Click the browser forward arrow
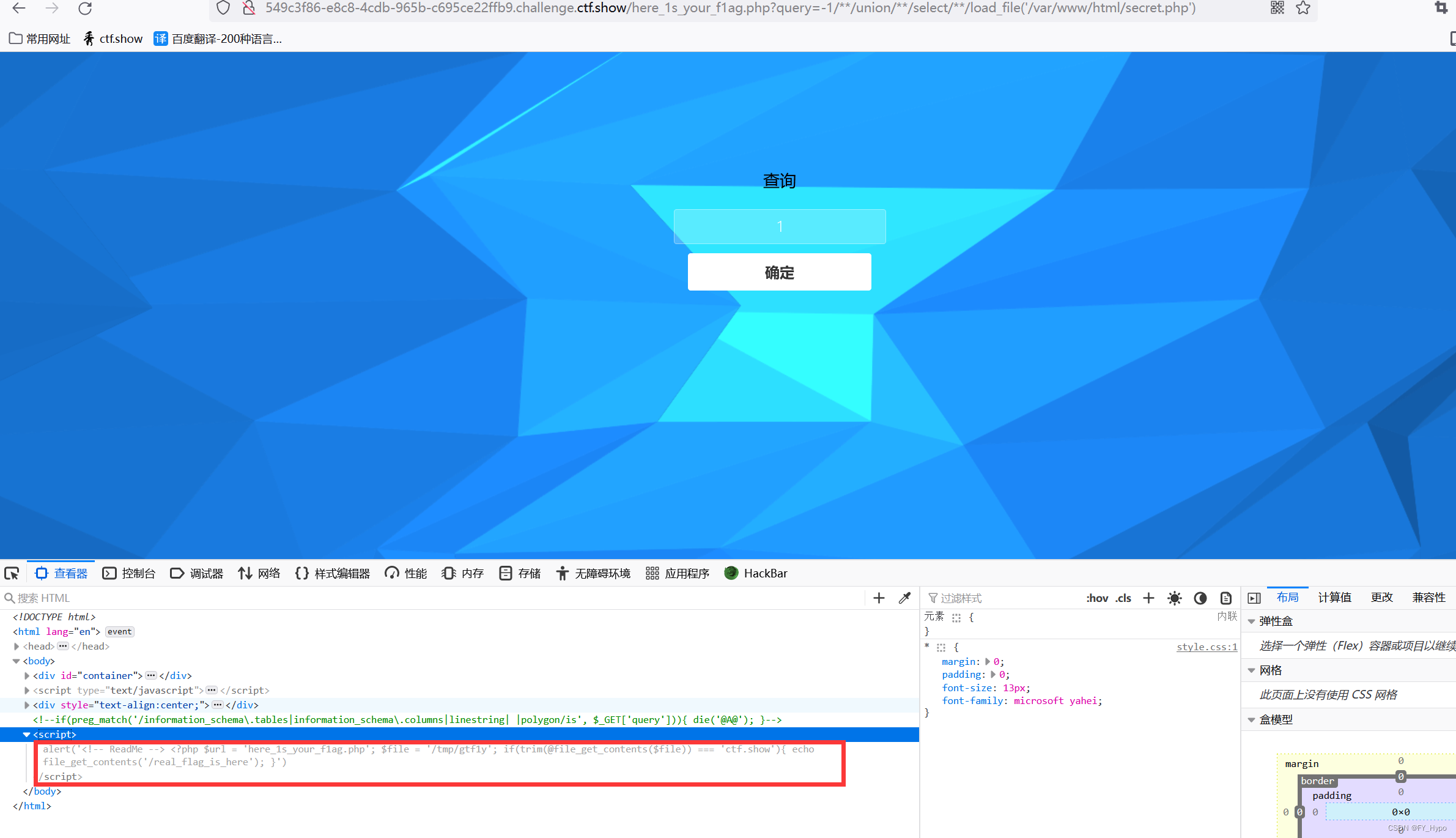Image resolution: width=1456 pixels, height=838 pixels. click(x=53, y=8)
